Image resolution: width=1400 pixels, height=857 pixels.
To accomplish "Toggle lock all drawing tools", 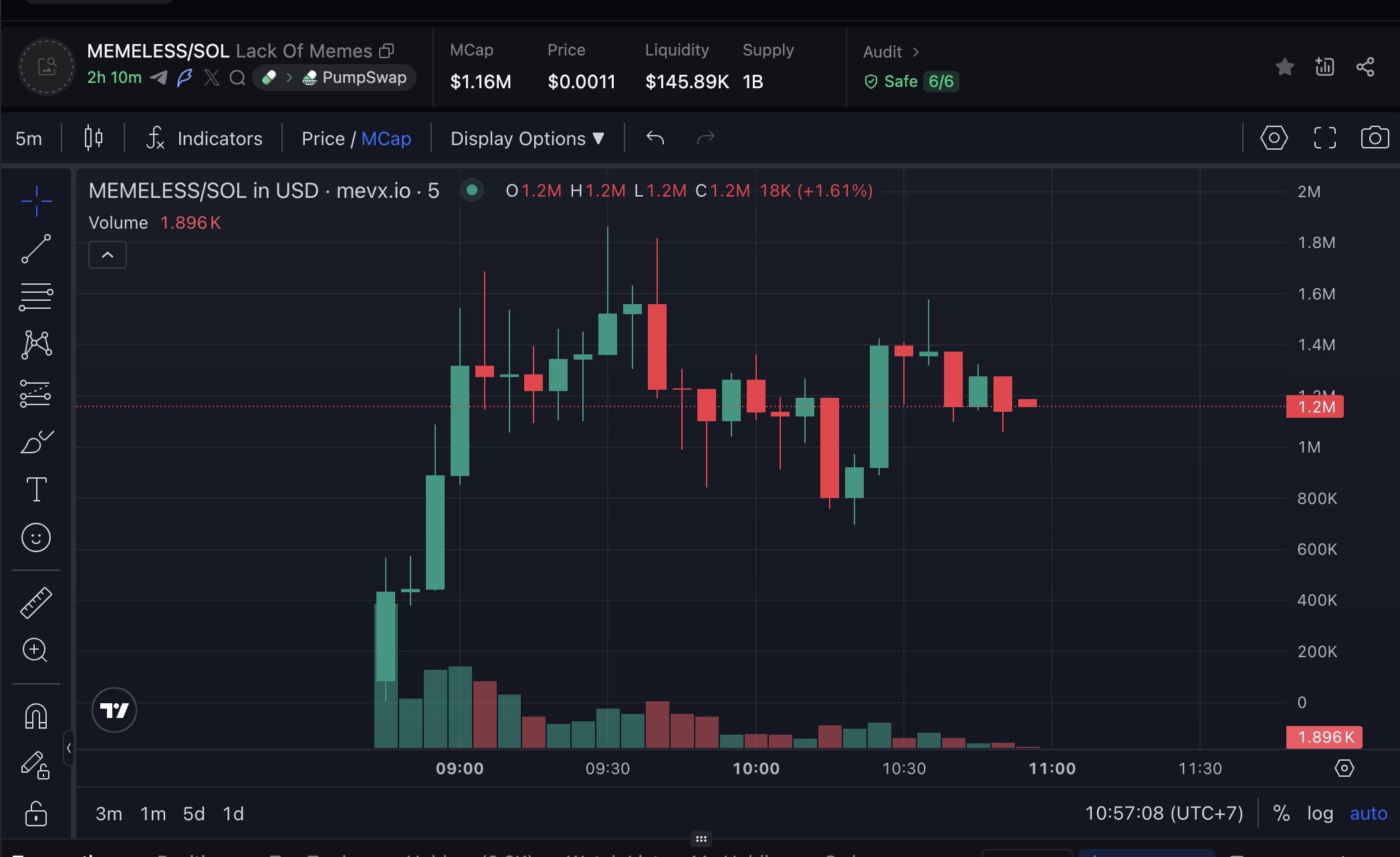I will [36, 814].
